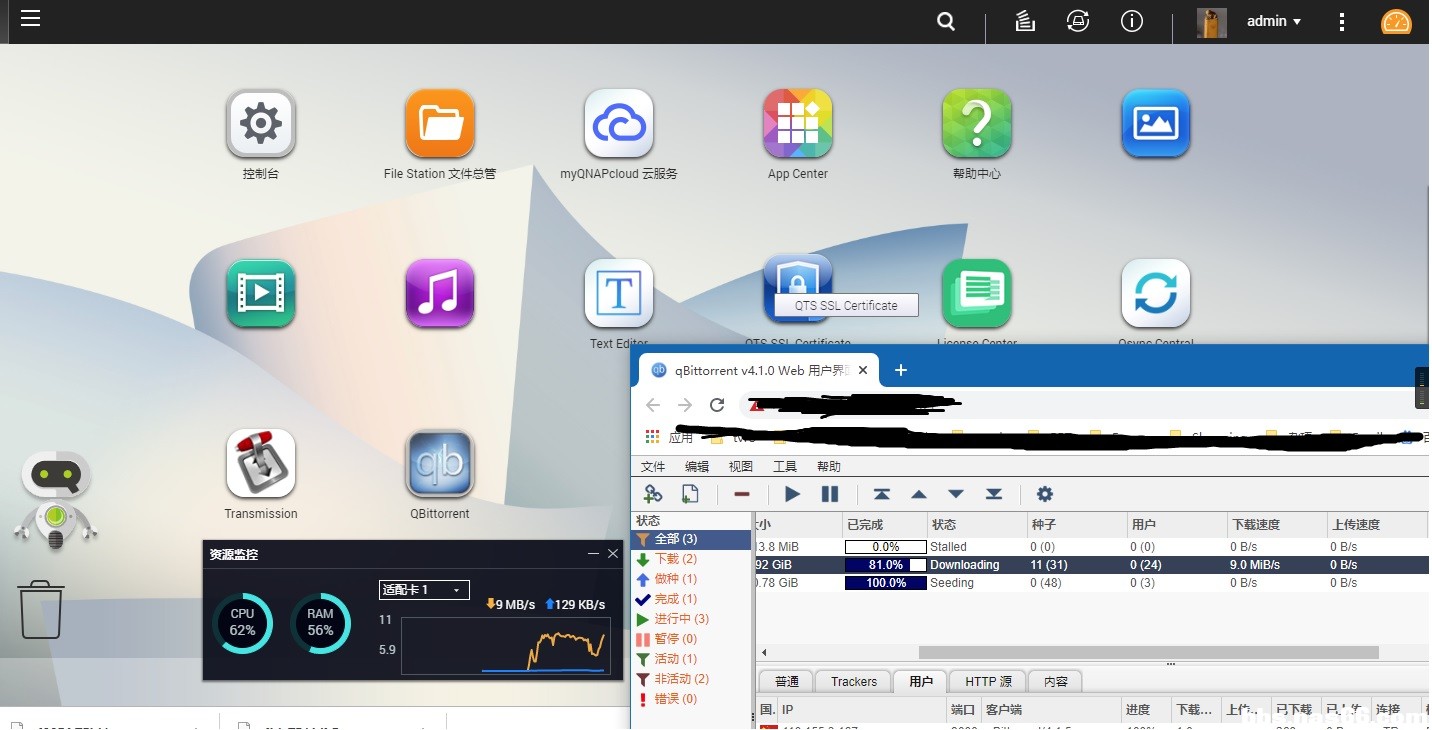The height and width of the screenshot is (730, 1432).
Task: Open the three-dot more options menu
Action: pyautogui.click(x=1342, y=22)
